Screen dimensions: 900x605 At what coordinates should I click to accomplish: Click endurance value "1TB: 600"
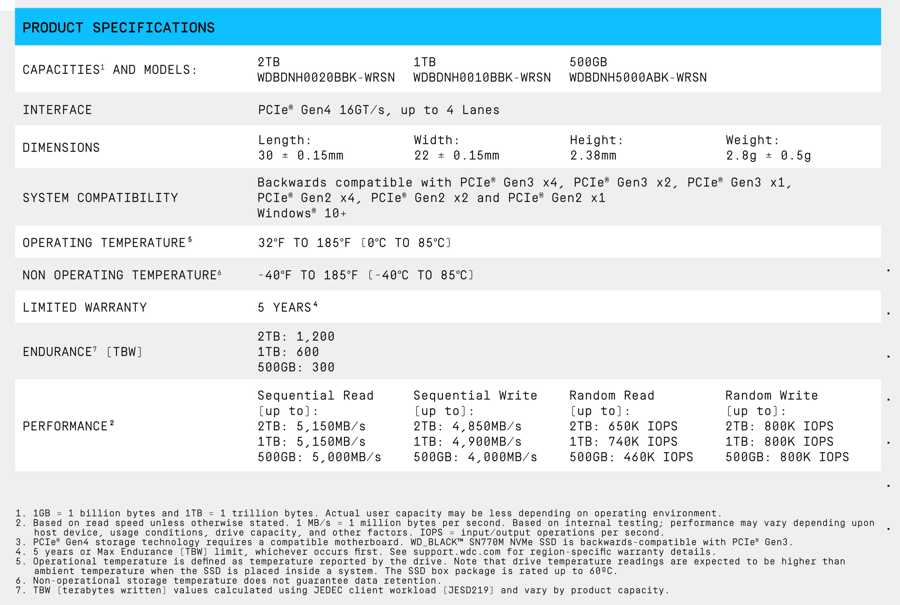click(288, 352)
